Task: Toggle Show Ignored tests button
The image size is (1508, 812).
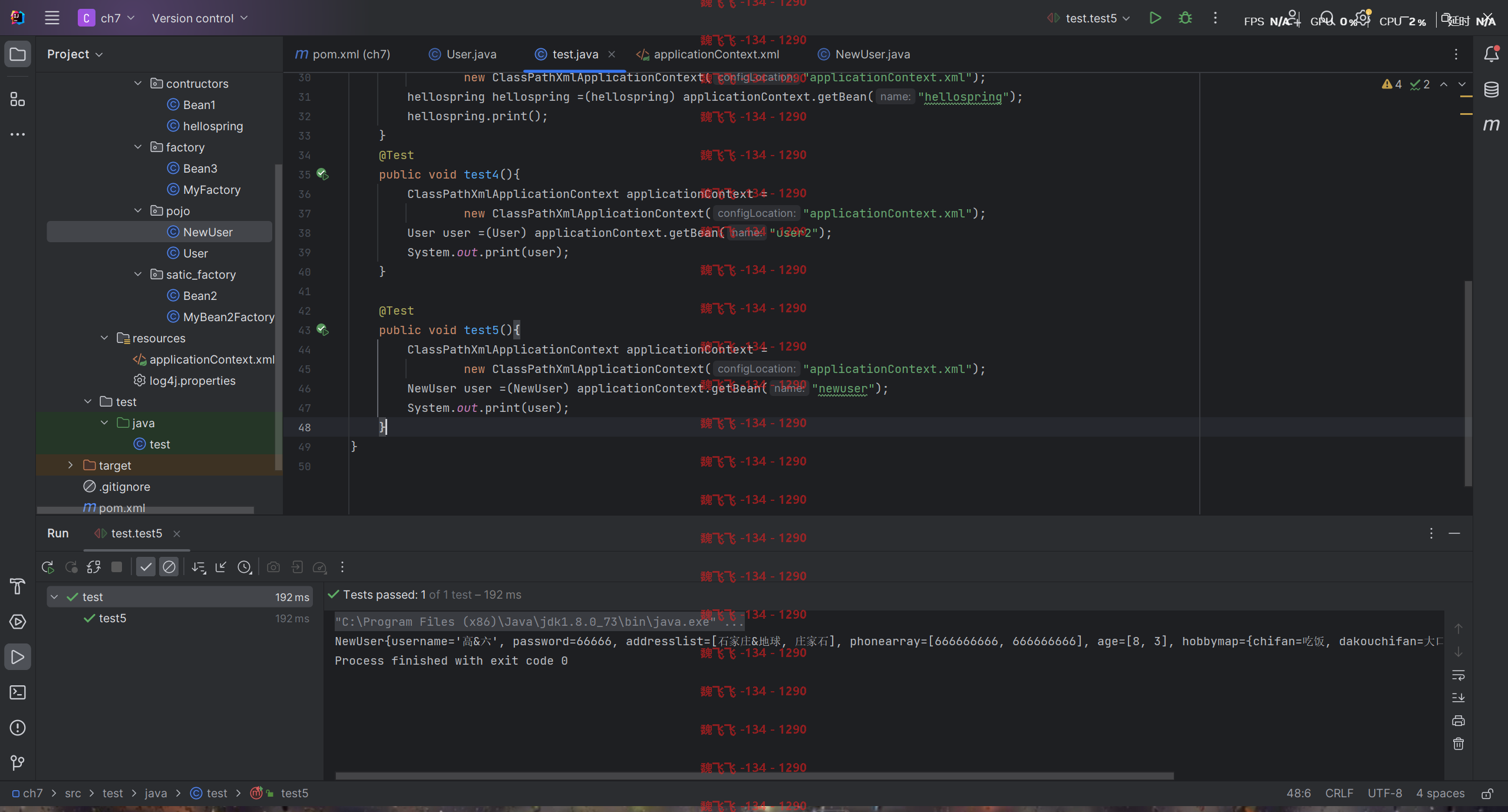Action: tap(169, 567)
